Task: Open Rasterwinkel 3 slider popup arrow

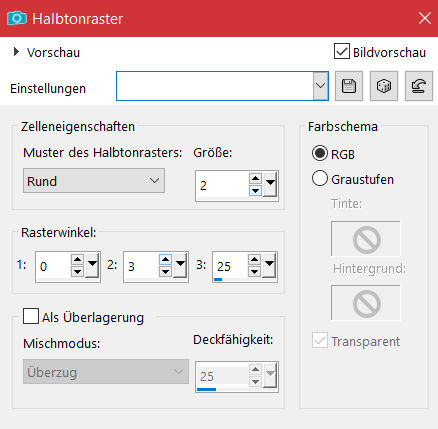Action: [269, 265]
